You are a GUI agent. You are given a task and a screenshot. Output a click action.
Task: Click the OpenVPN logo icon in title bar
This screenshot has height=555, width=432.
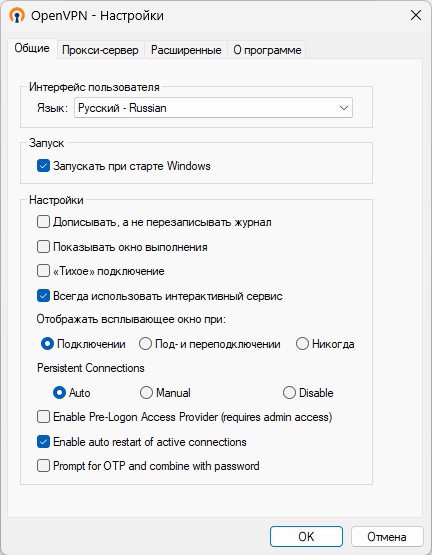pyautogui.click(x=17, y=16)
